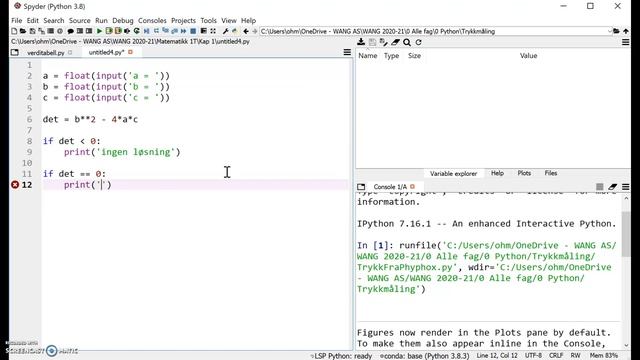Screen dimensions: 640x360
Task: Close Console 1/A tab
Action: coord(412,187)
